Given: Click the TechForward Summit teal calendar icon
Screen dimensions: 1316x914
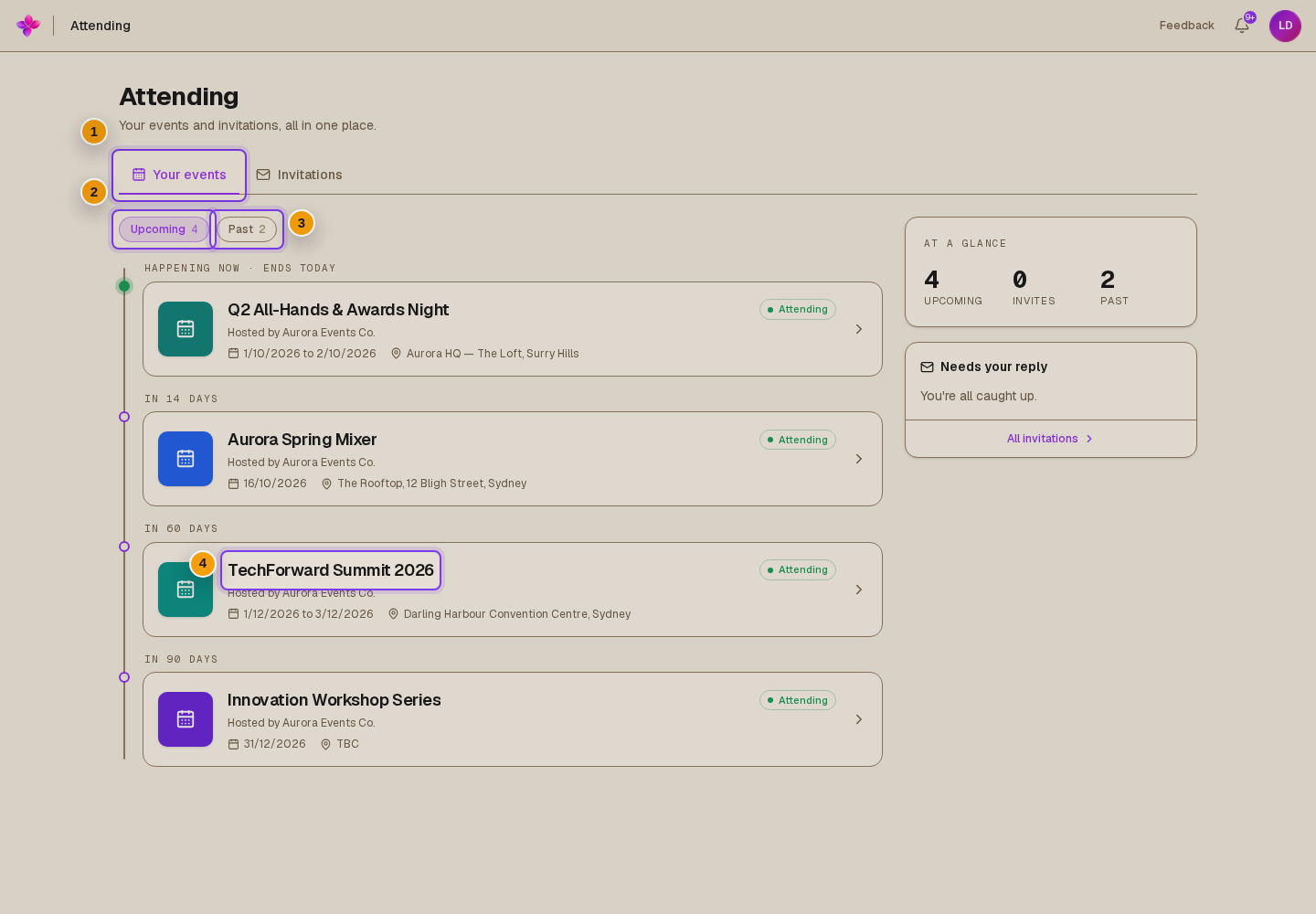Looking at the screenshot, I should (186, 590).
